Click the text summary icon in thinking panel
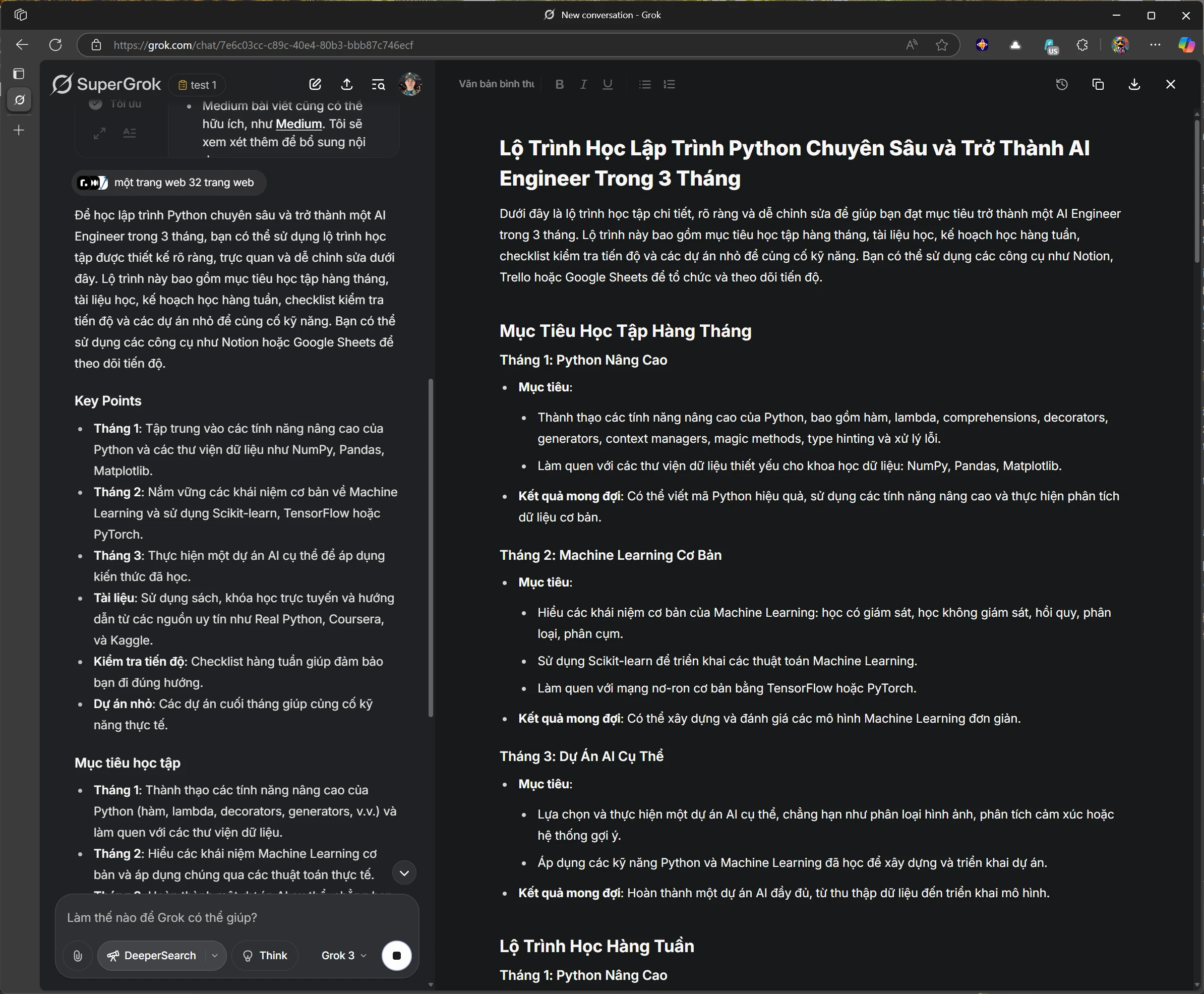This screenshot has width=1204, height=994. point(130,134)
